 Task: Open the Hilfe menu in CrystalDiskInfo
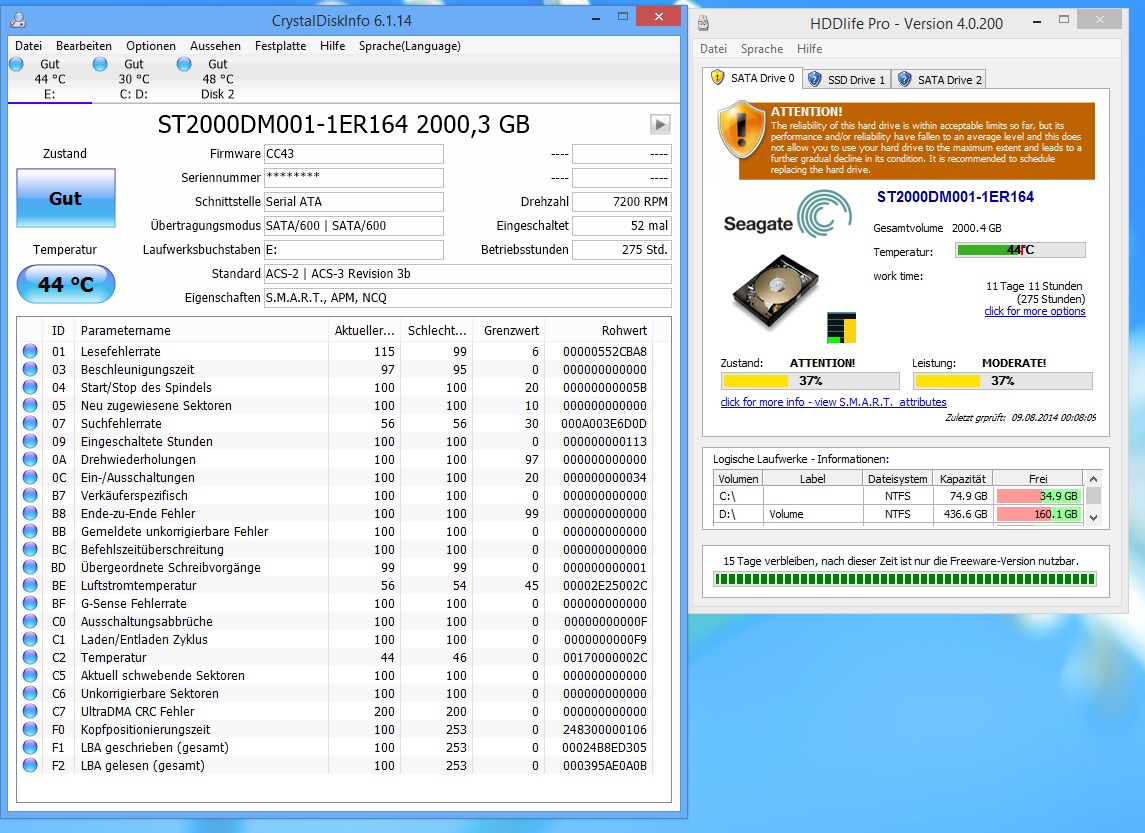(x=332, y=46)
